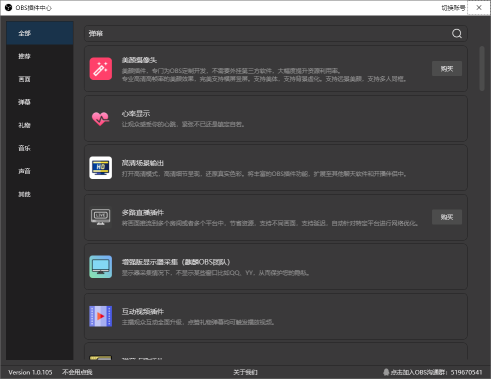
Task: Show the 音乐 plugins category
Action: 40,148
